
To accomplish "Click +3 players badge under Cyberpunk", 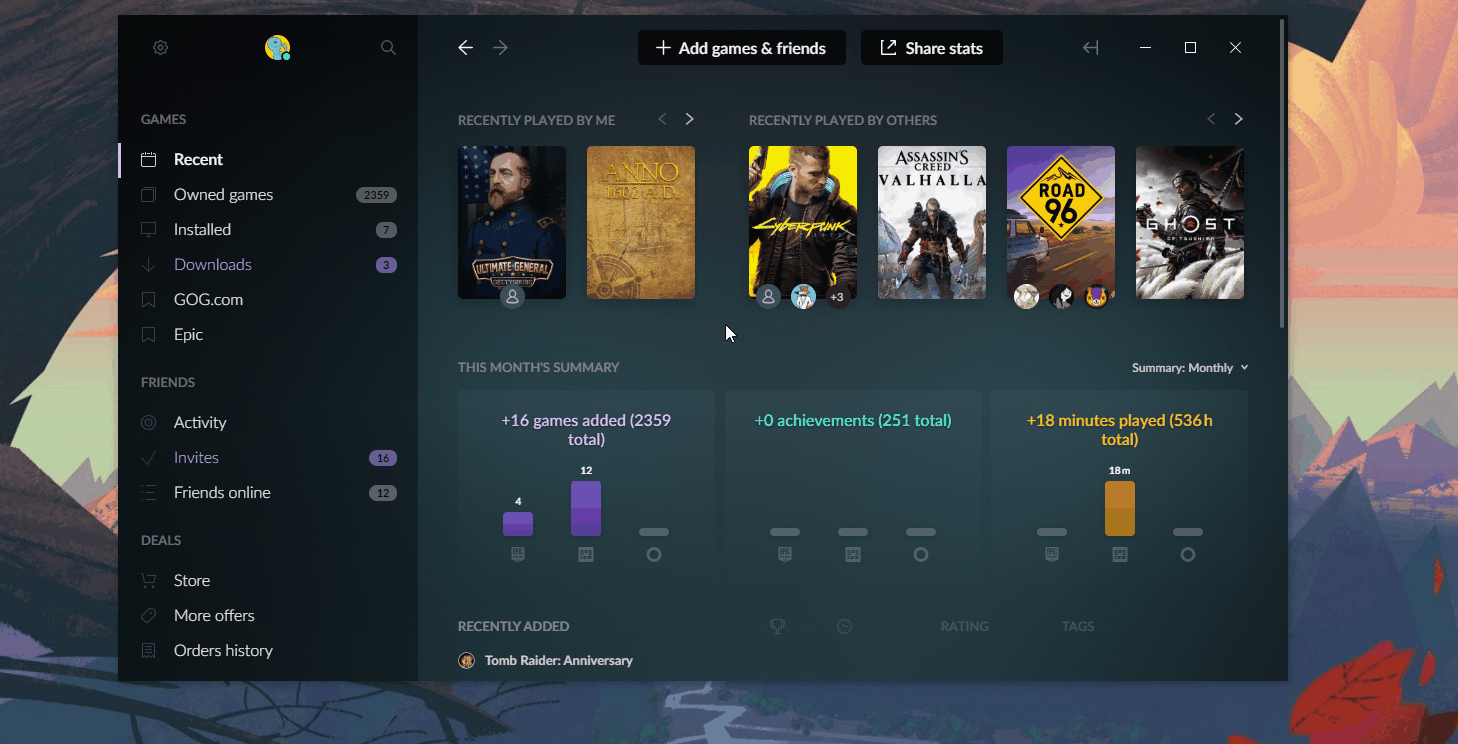I will pos(837,297).
